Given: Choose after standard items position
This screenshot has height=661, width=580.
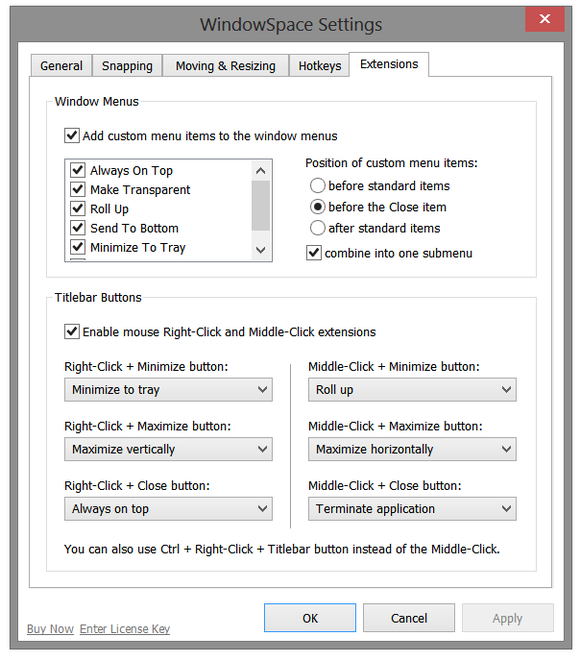Looking at the screenshot, I should click(317, 228).
